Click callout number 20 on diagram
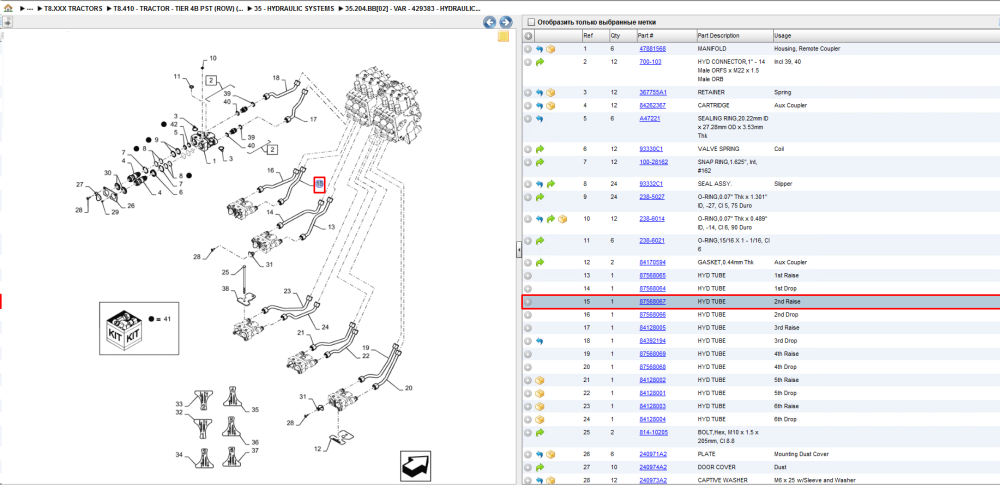Viewport: 1000px width, 485px height. click(408, 387)
